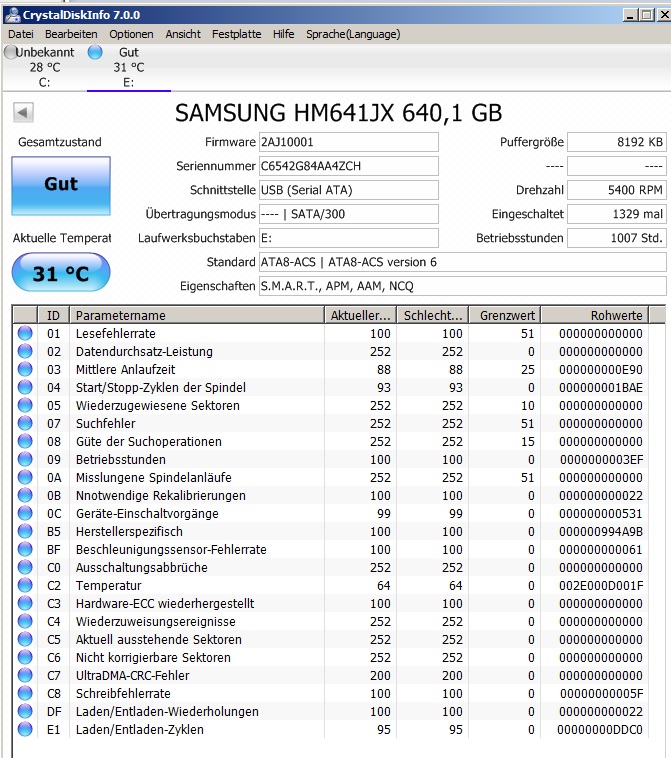Click status orb of C2 Temperatur row
671x758 pixels.
[x=25, y=585]
